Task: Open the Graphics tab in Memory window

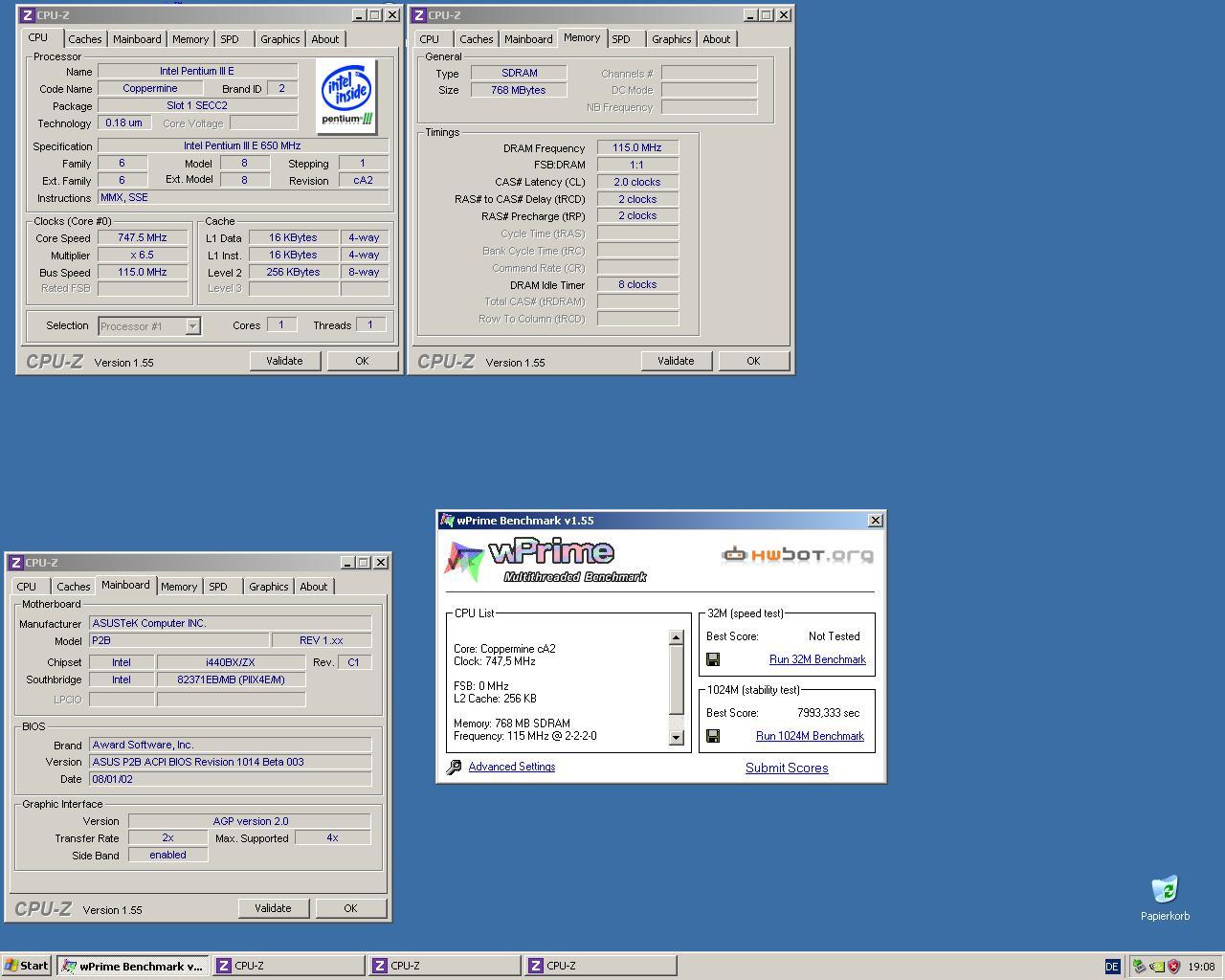Action: pyautogui.click(x=671, y=39)
